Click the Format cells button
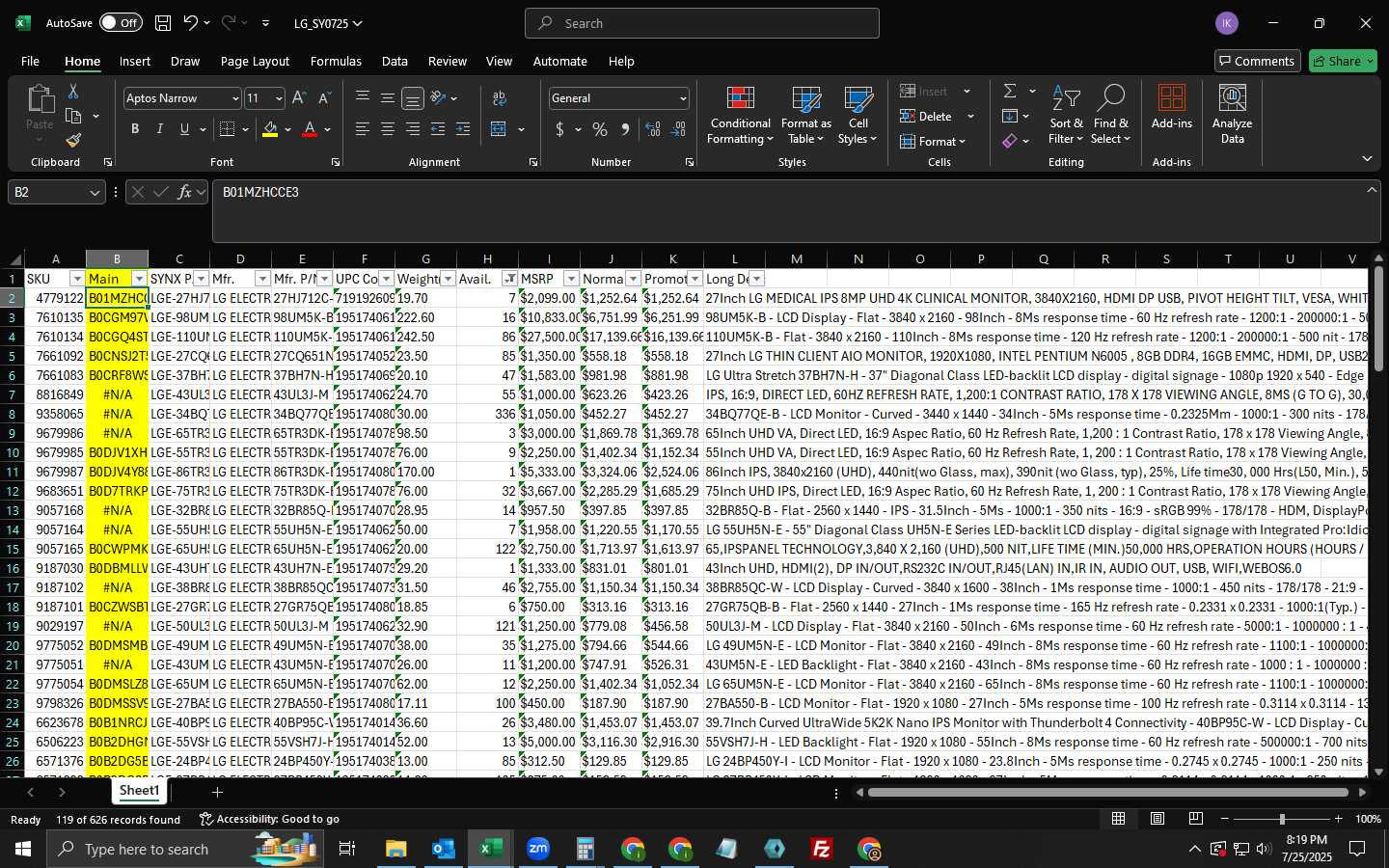Viewport: 1389px width, 868px height. pos(933,142)
